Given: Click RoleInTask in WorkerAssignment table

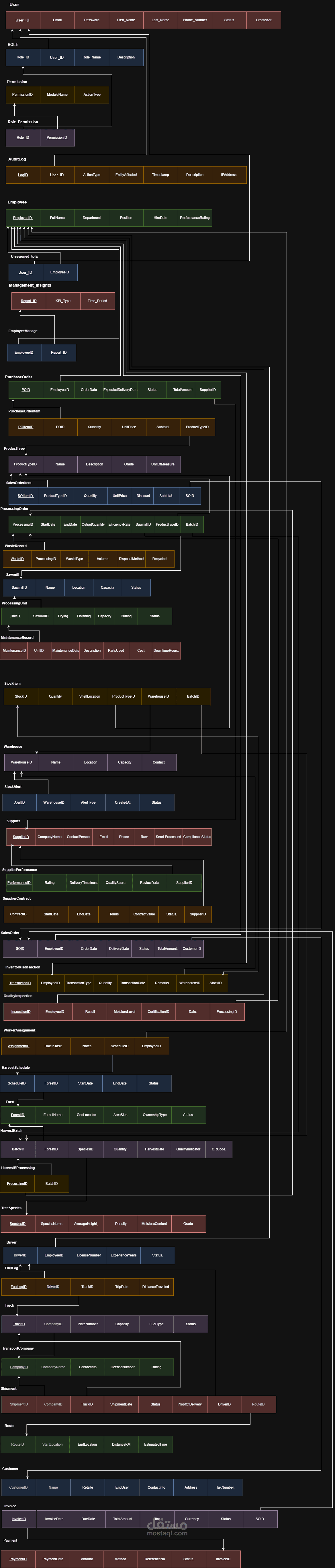Looking at the screenshot, I should tap(53, 1046).
